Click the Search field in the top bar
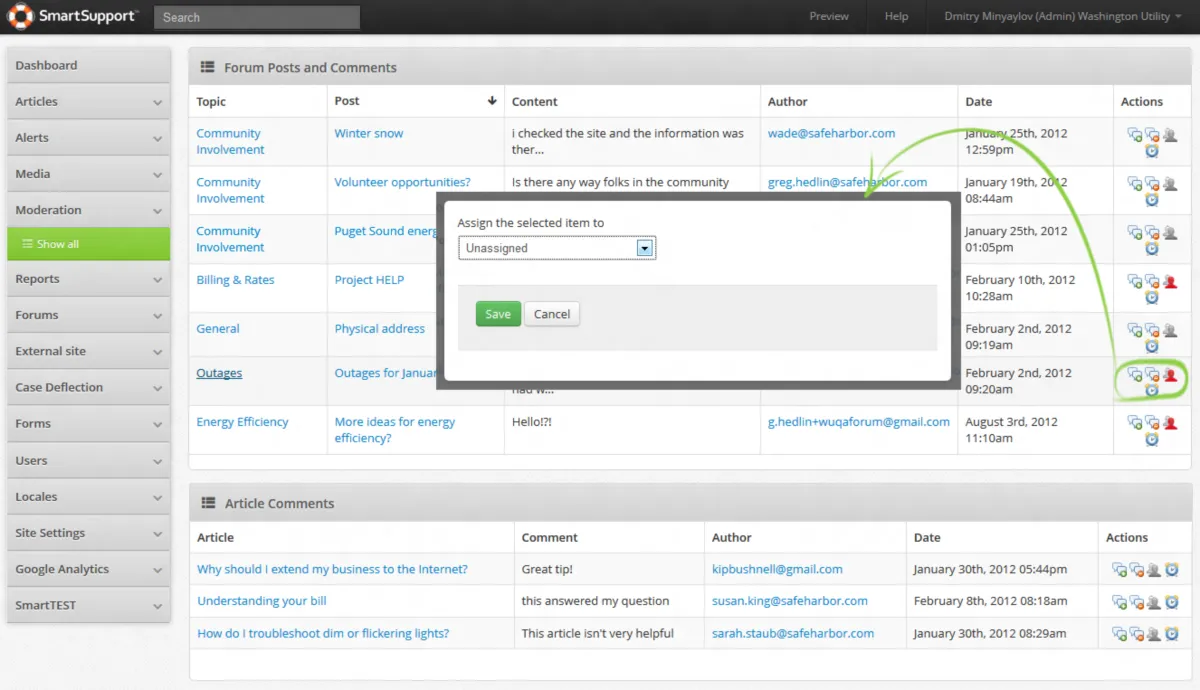This screenshot has height=690, width=1200. [257, 17]
